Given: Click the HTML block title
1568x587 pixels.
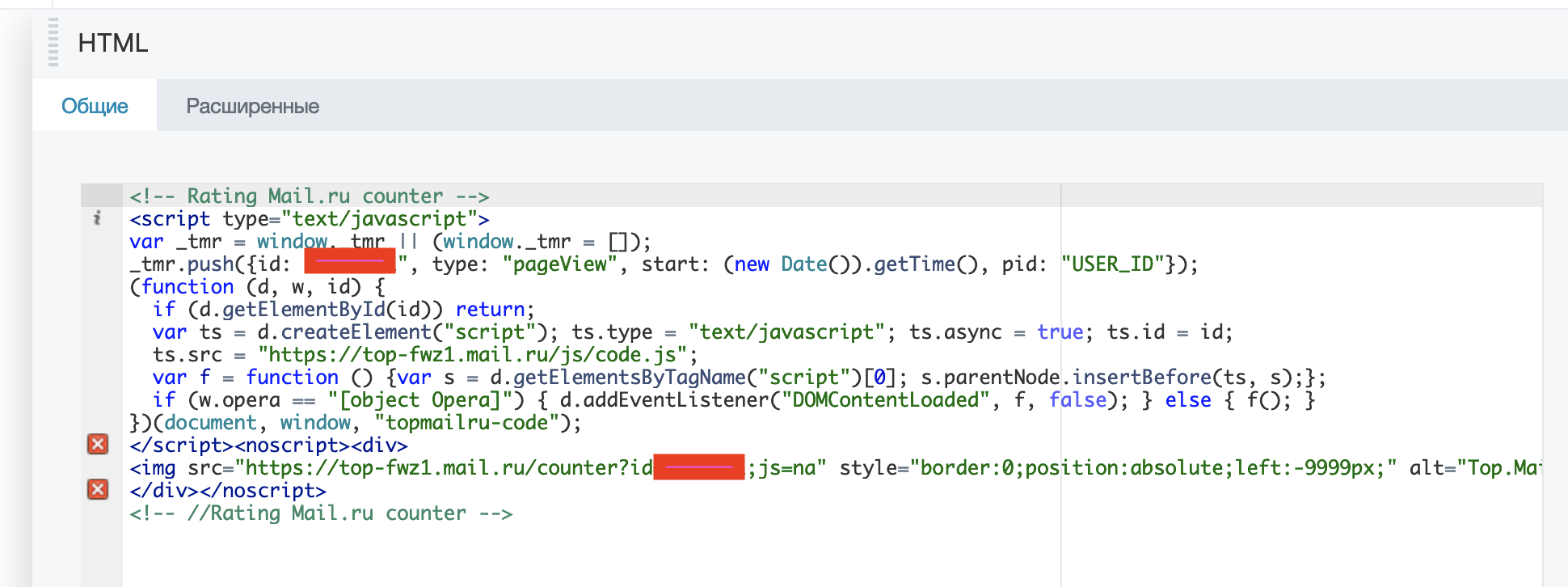Looking at the screenshot, I should (113, 43).
